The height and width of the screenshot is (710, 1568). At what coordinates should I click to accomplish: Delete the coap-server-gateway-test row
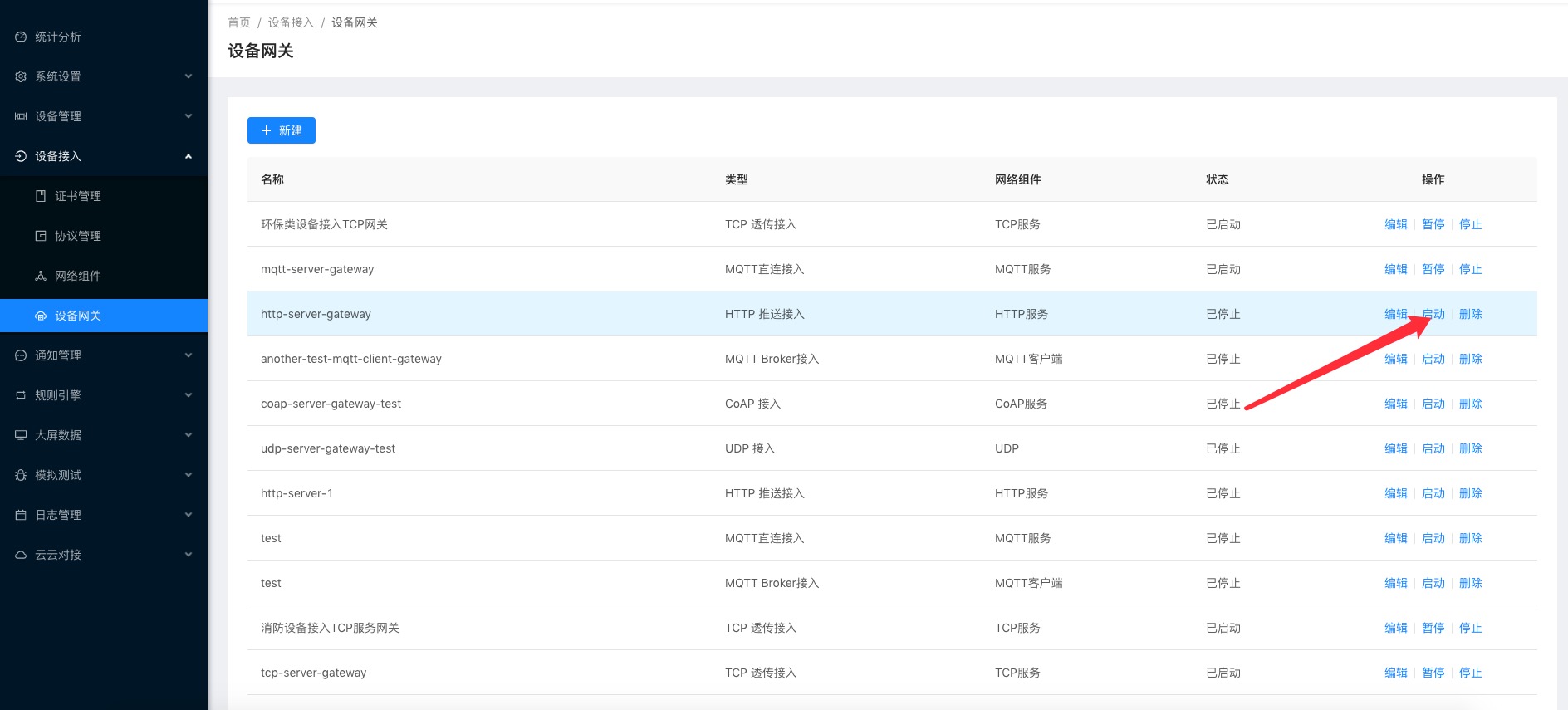(1470, 404)
